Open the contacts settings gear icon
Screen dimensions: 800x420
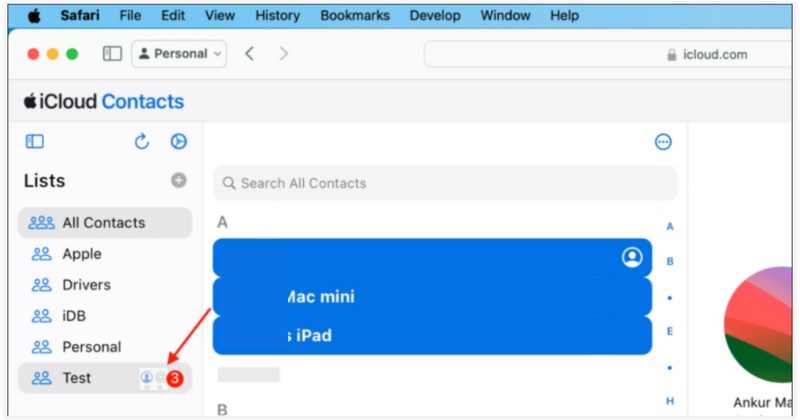pos(178,142)
